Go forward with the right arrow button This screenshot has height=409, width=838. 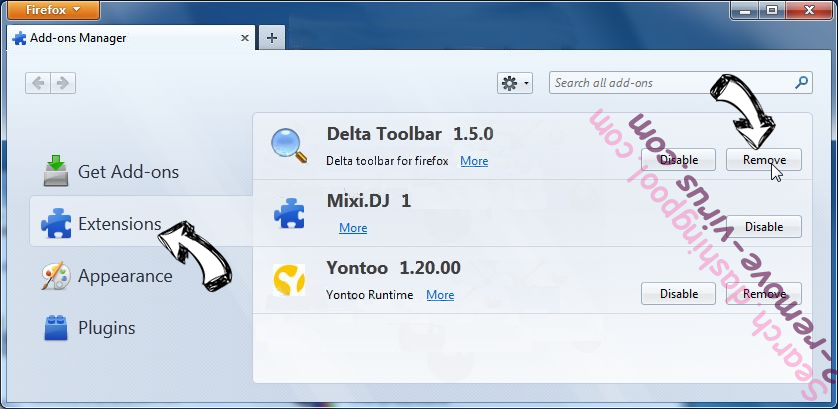pos(63,83)
